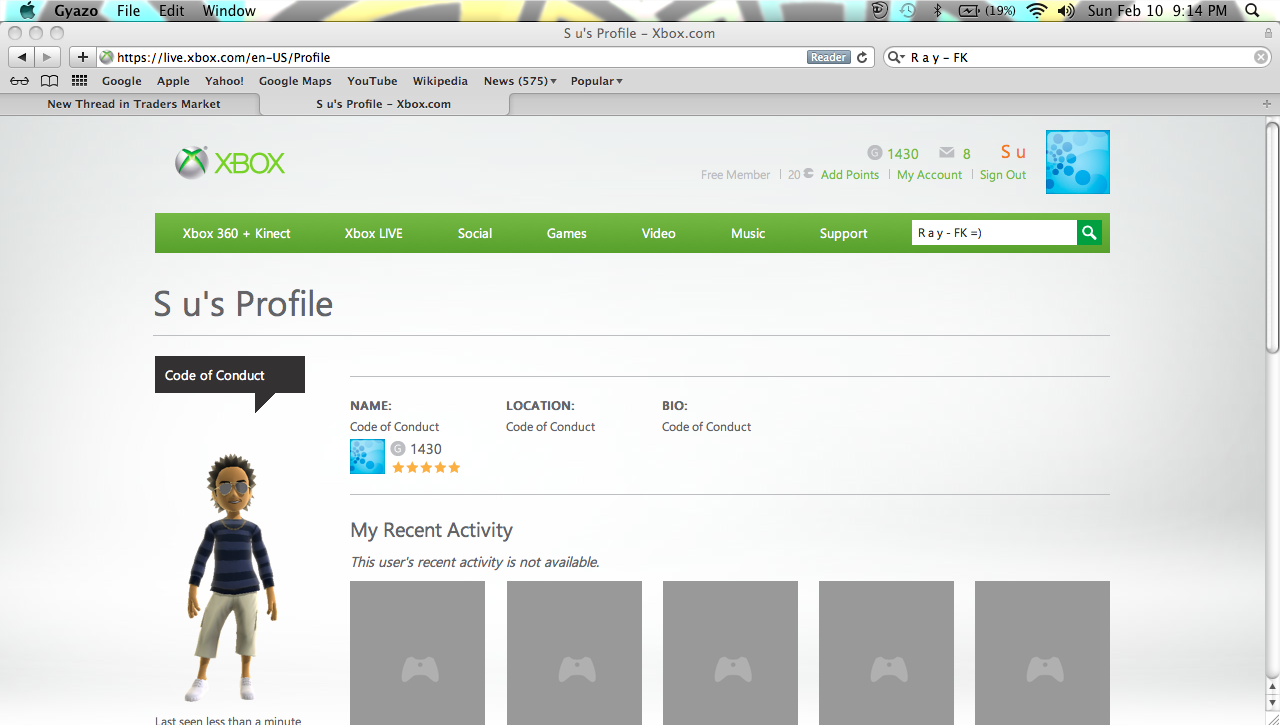Open messages envelope icon
Screen dimensions: 1280x725
tap(947, 153)
